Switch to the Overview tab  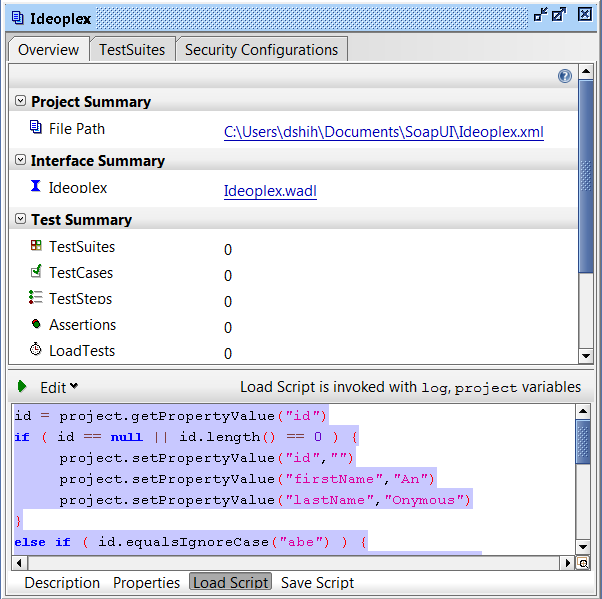tap(48, 50)
